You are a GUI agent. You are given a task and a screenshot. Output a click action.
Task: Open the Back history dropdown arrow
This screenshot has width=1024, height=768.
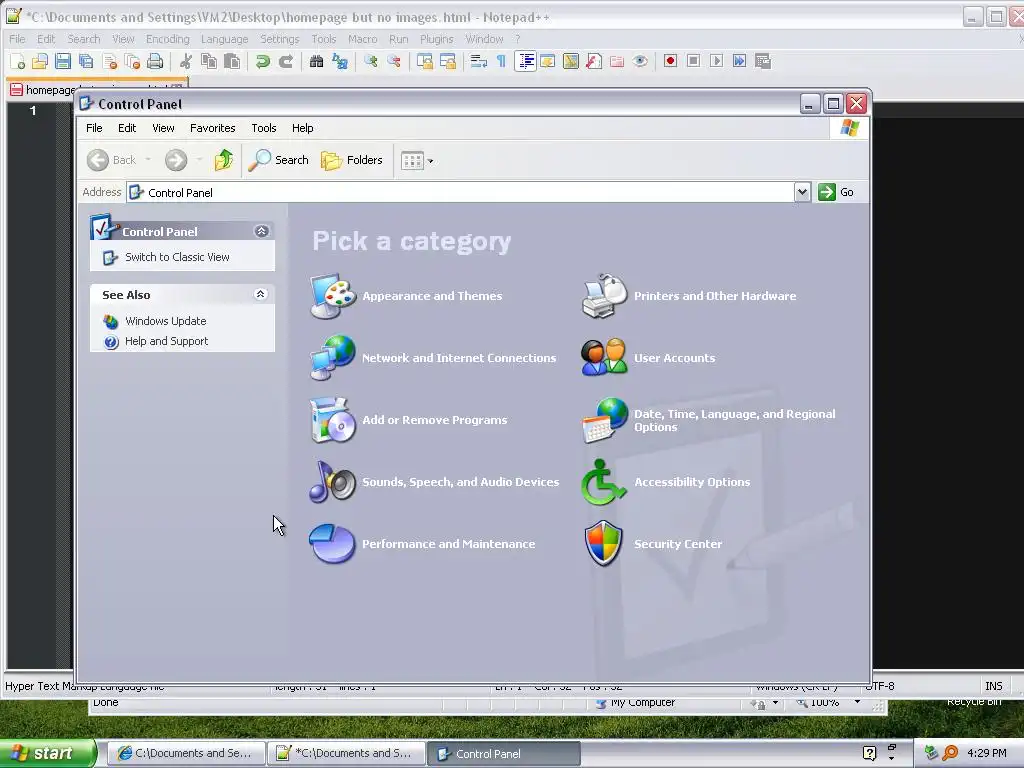148,160
